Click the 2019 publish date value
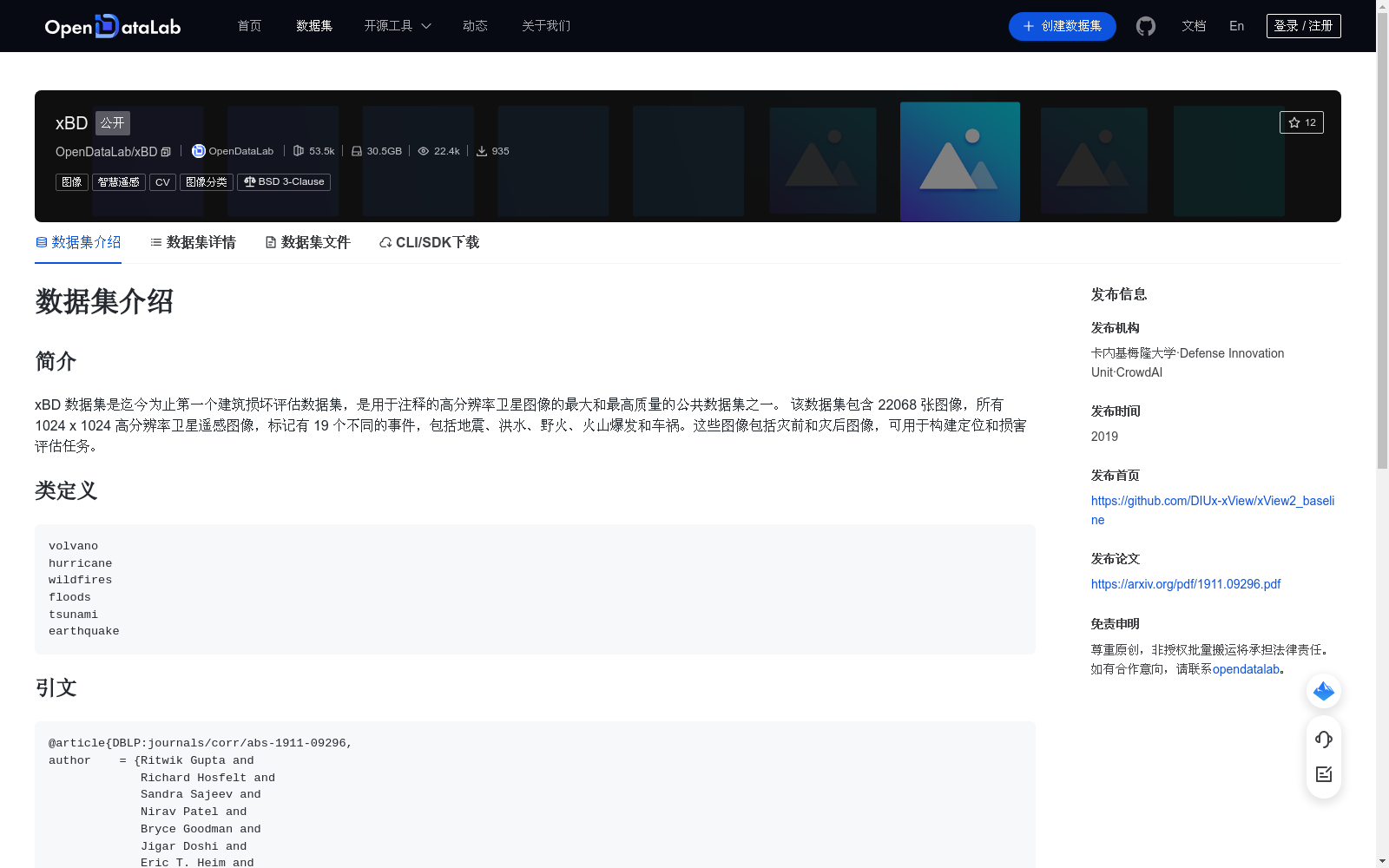This screenshot has width=1389, height=868. tap(1104, 437)
